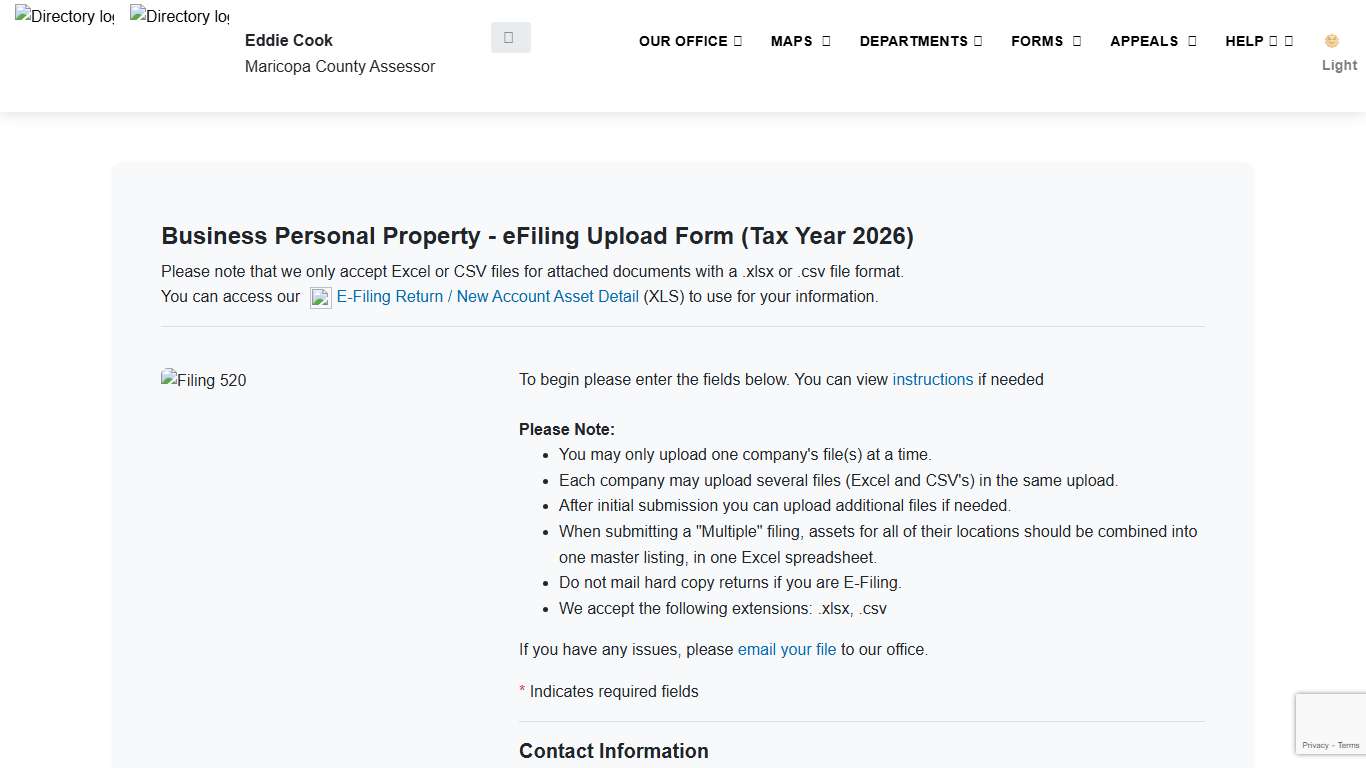Open E-Filing Return / New Account Asset Detail link
This screenshot has height=768, width=1366.
488,296
